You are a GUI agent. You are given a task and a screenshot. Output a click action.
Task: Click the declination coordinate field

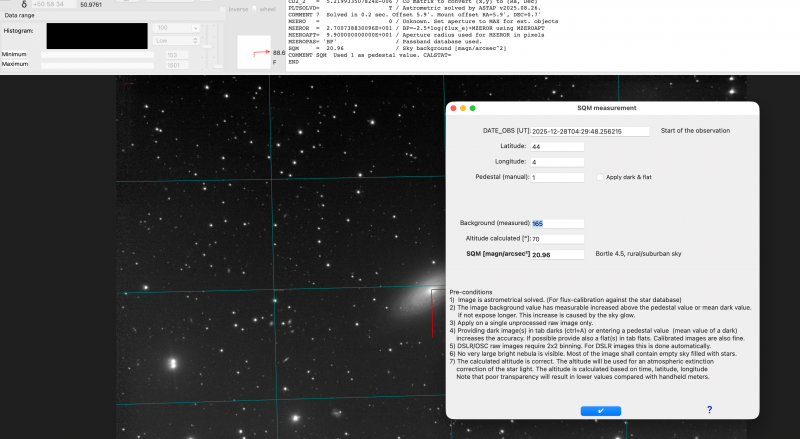(x=54, y=4)
